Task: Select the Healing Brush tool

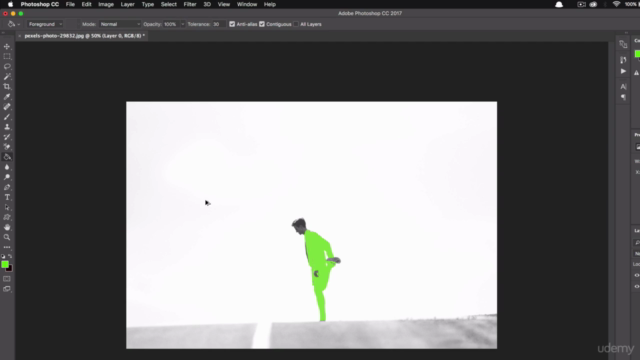Action: [7, 107]
